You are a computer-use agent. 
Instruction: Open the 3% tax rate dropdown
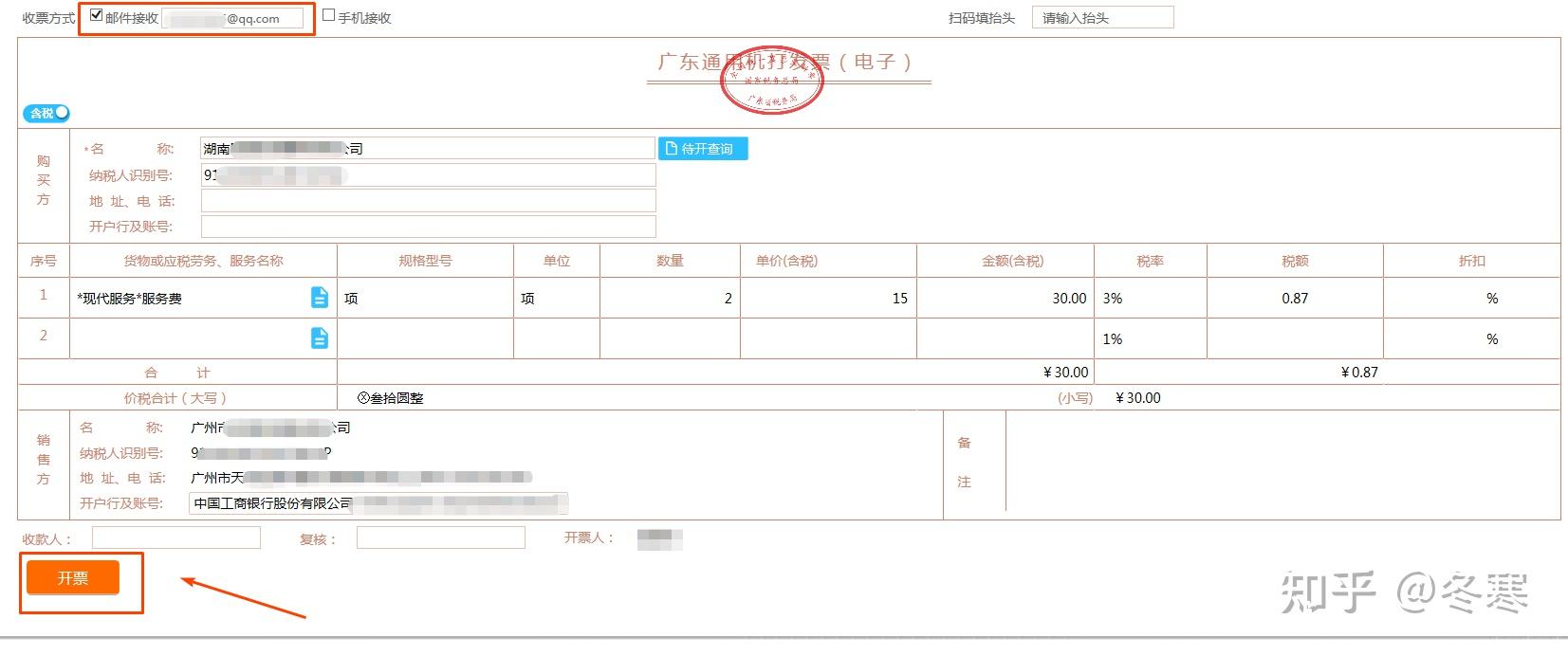coord(1150,298)
